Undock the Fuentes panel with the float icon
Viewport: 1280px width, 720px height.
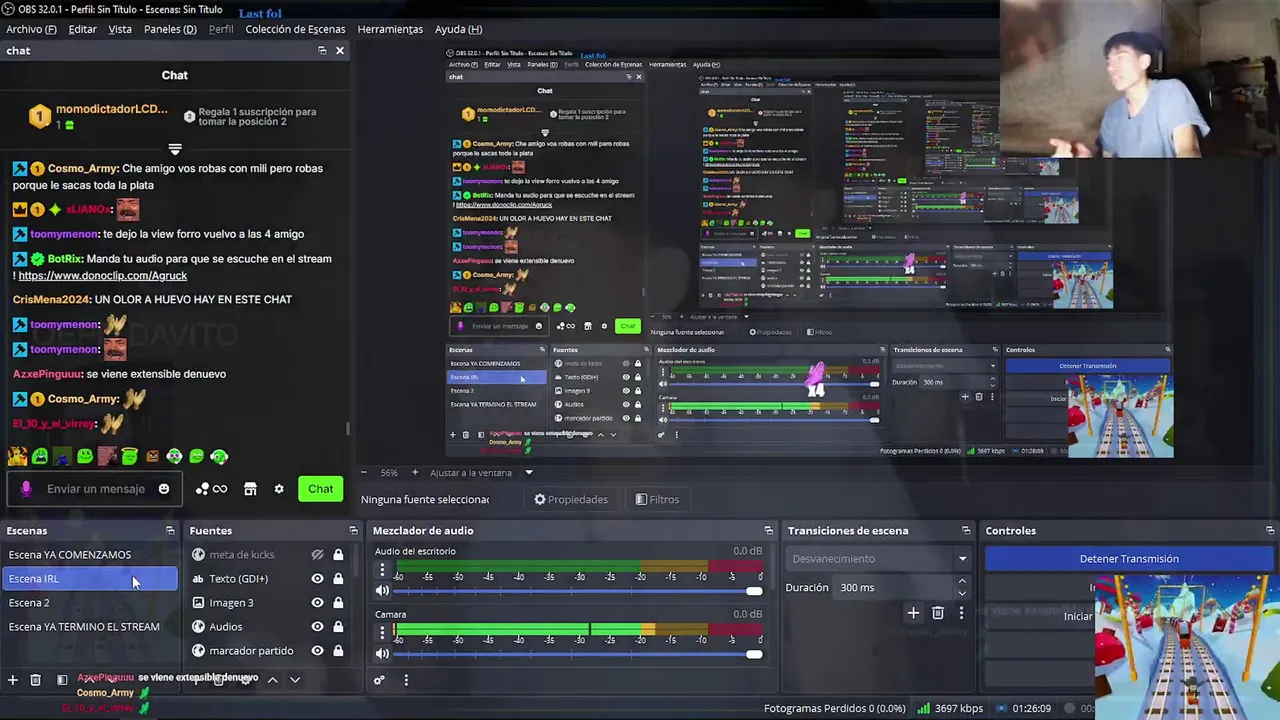click(353, 531)
